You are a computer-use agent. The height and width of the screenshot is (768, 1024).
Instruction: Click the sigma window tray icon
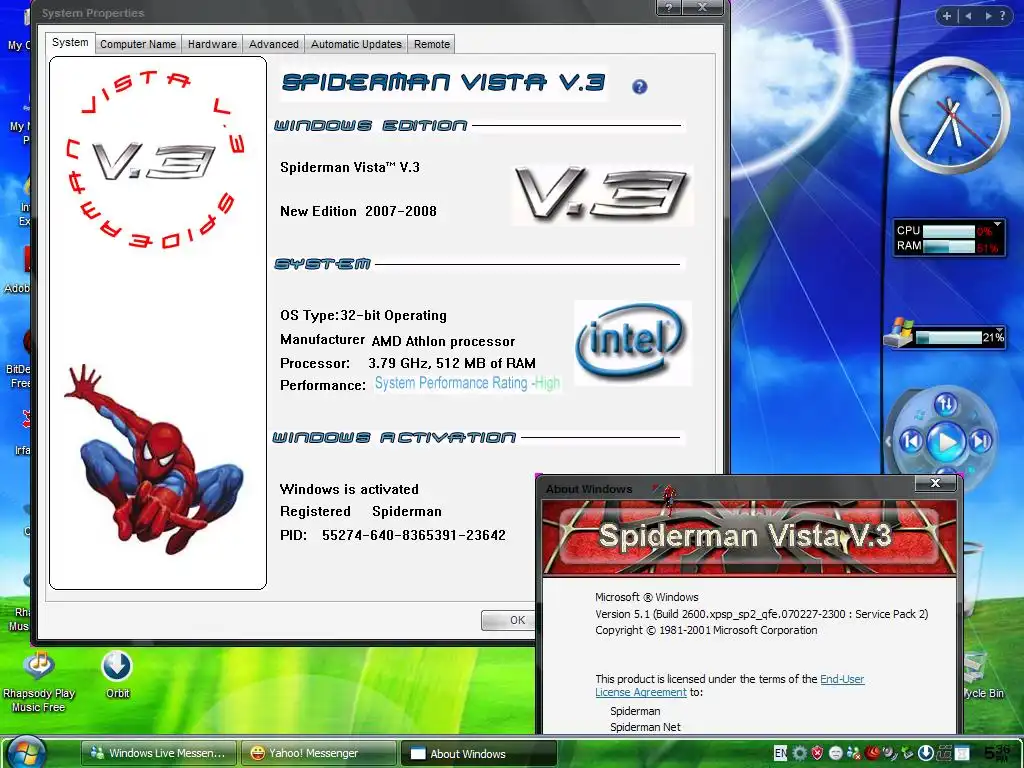tap(961, 753)
